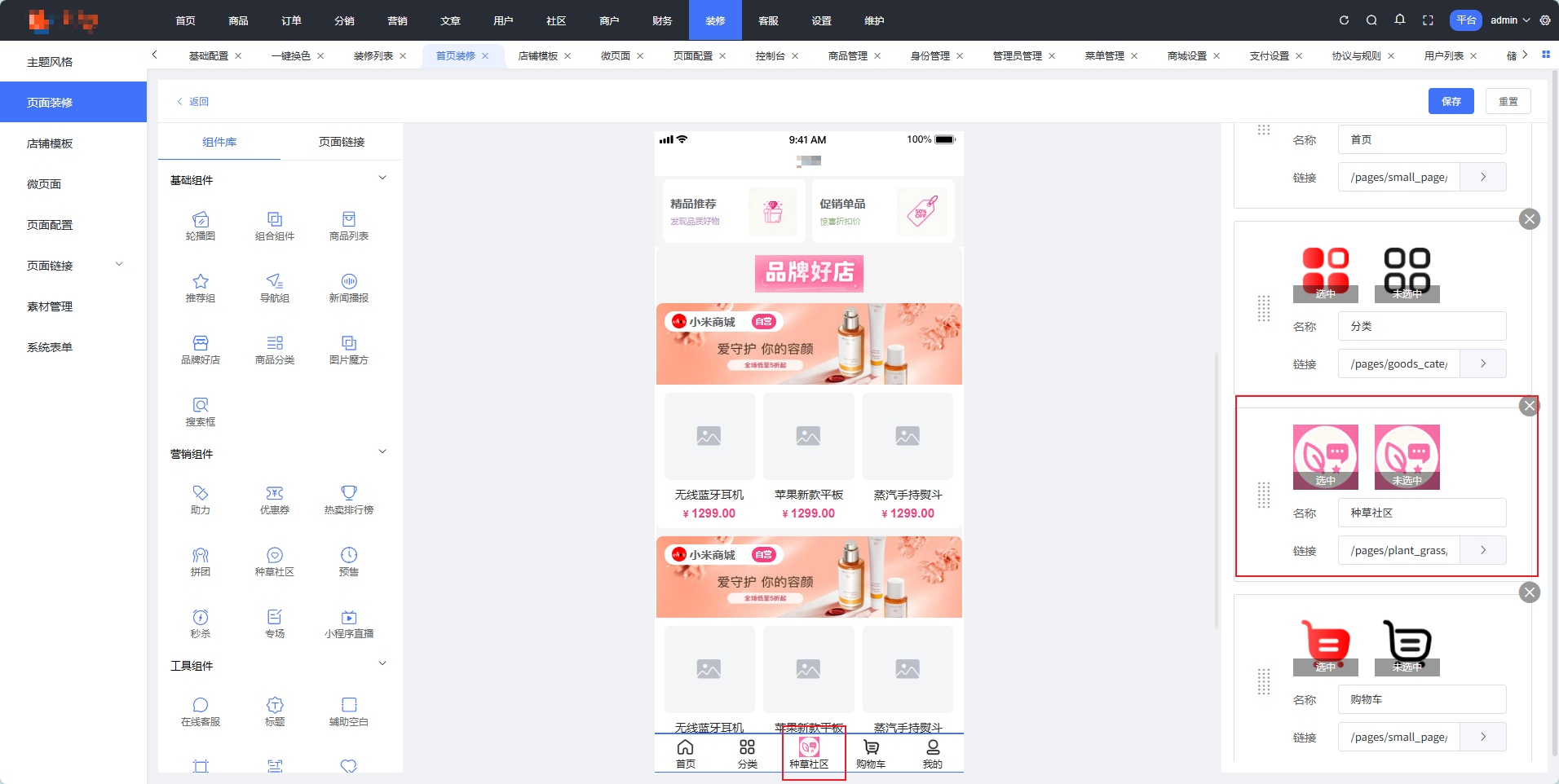
Task: Collapse the 营销组件 section
Action: pyautogui.click(x=382, y=452)
